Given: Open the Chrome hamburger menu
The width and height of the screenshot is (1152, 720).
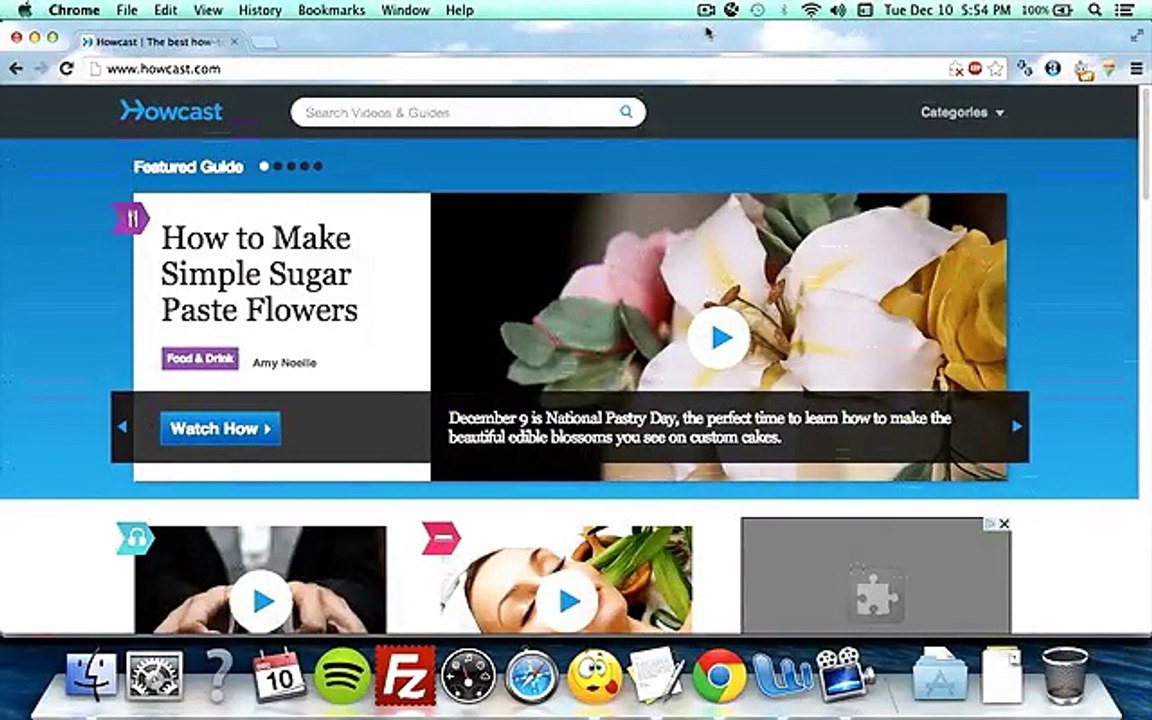Looking at the screenshot, I should click(x=1136, y=68).
